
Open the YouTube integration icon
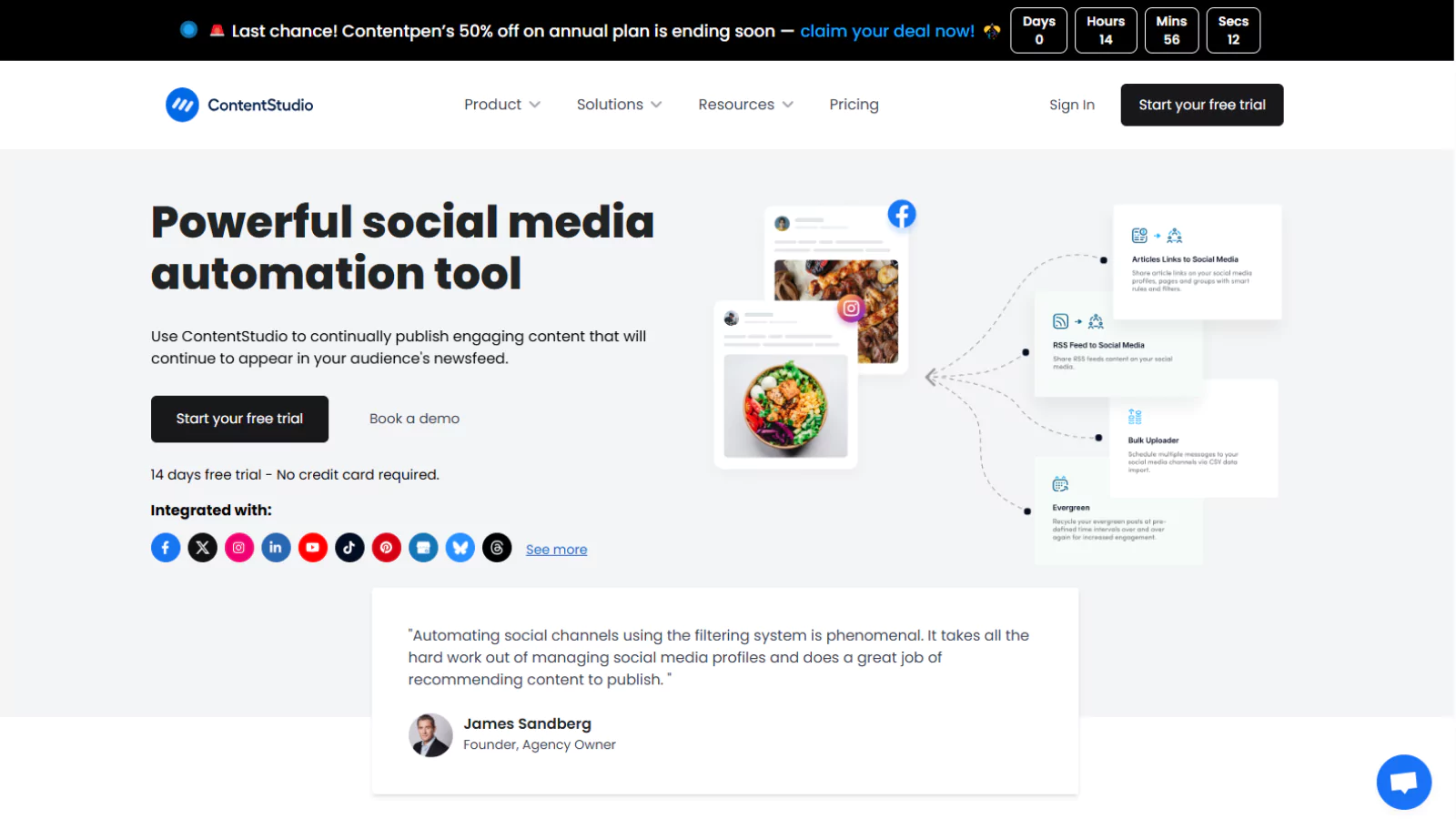tap(313, 548)
